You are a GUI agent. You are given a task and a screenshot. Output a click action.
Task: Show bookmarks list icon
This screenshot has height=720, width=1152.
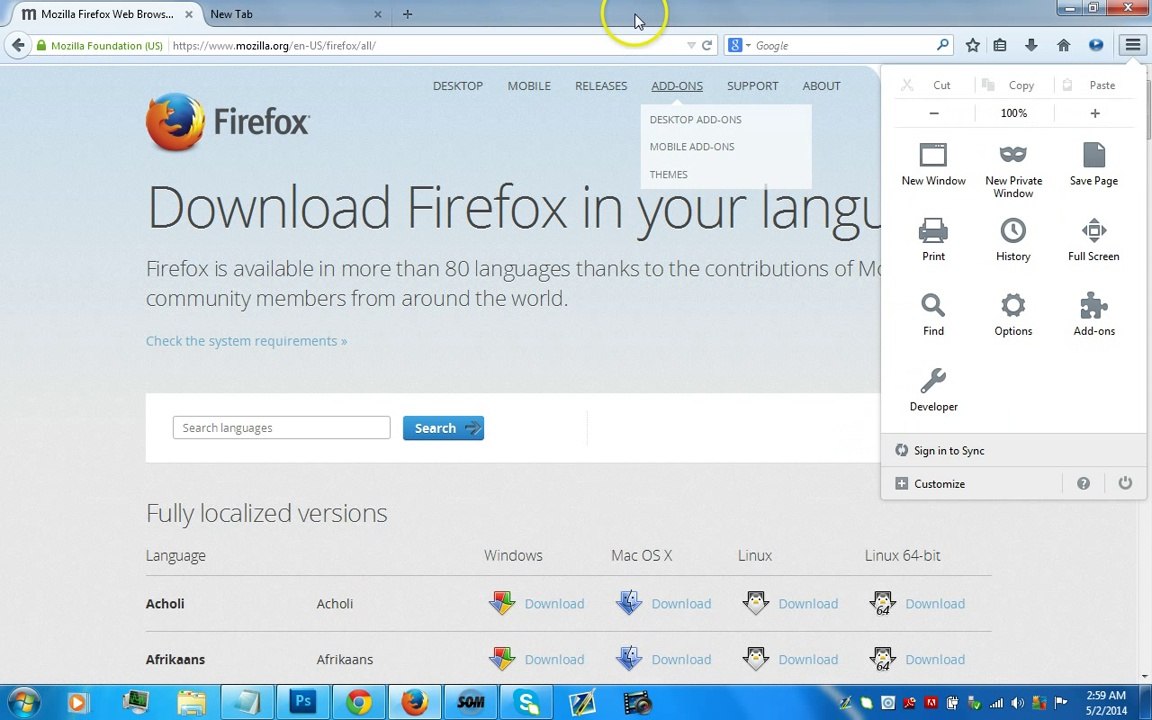pyautogui.click(x=1000, y=46)
